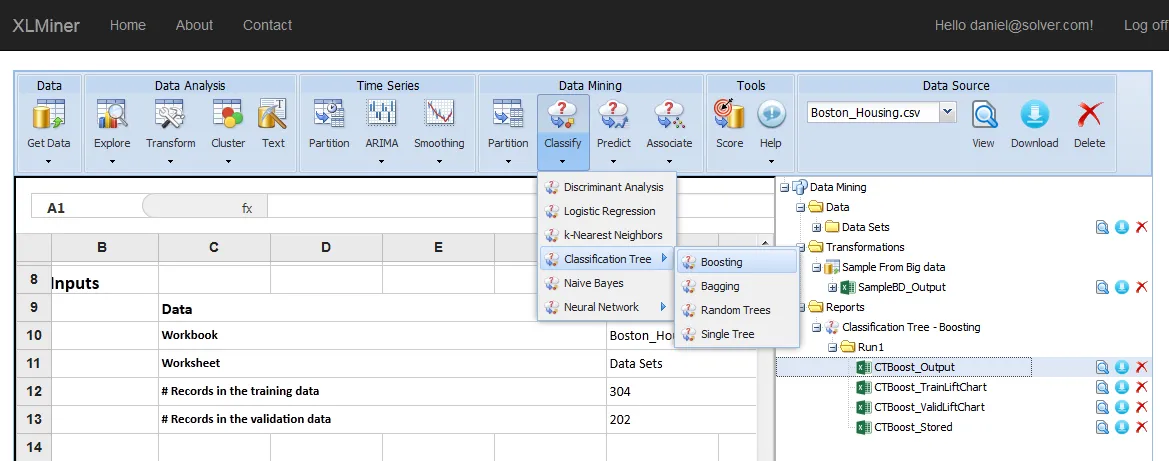Viewport: 1169px width, 461px height.
Task: Open the About page link
Action: (x=195, y=25)
